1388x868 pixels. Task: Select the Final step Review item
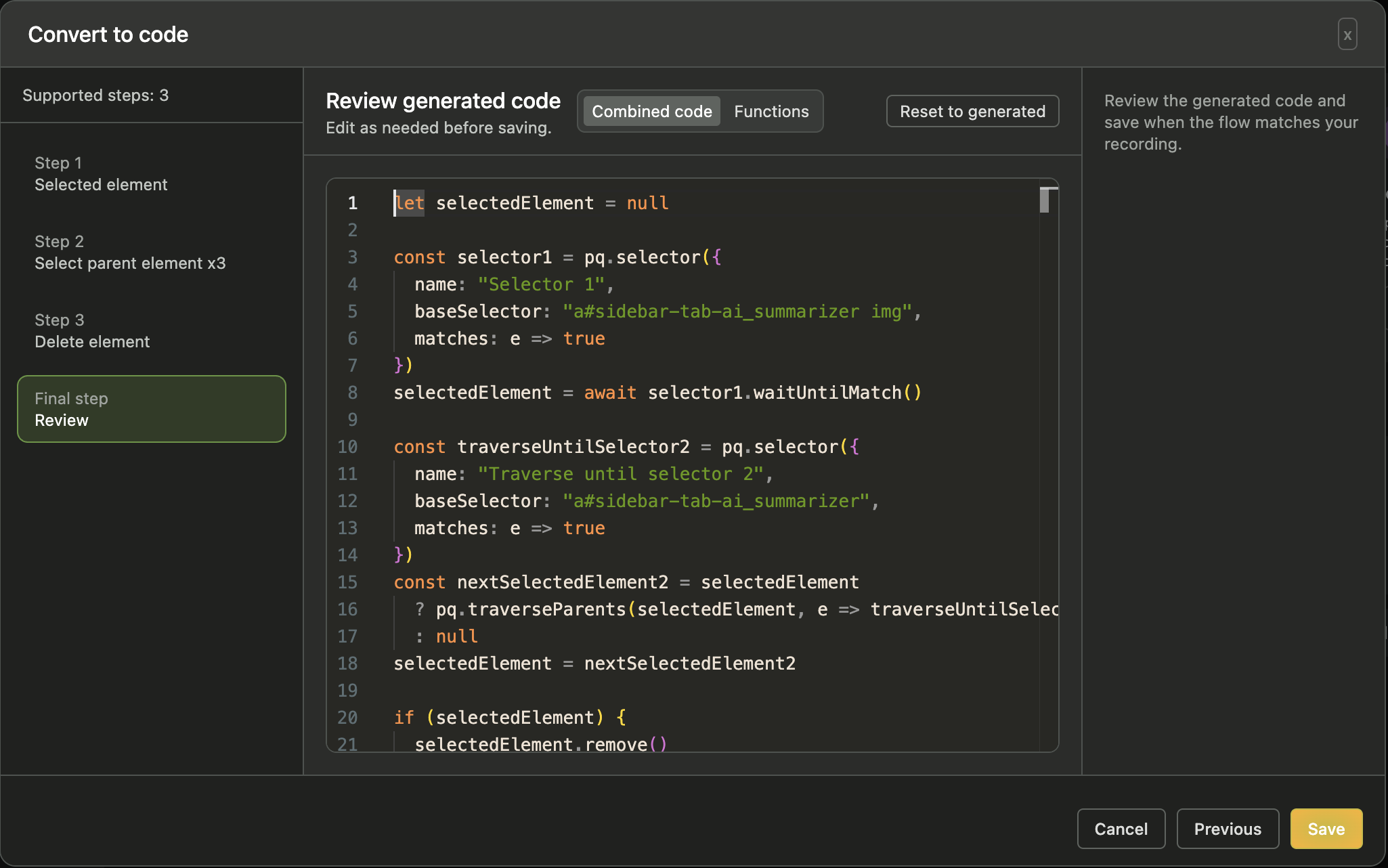[x=152, y=409]
